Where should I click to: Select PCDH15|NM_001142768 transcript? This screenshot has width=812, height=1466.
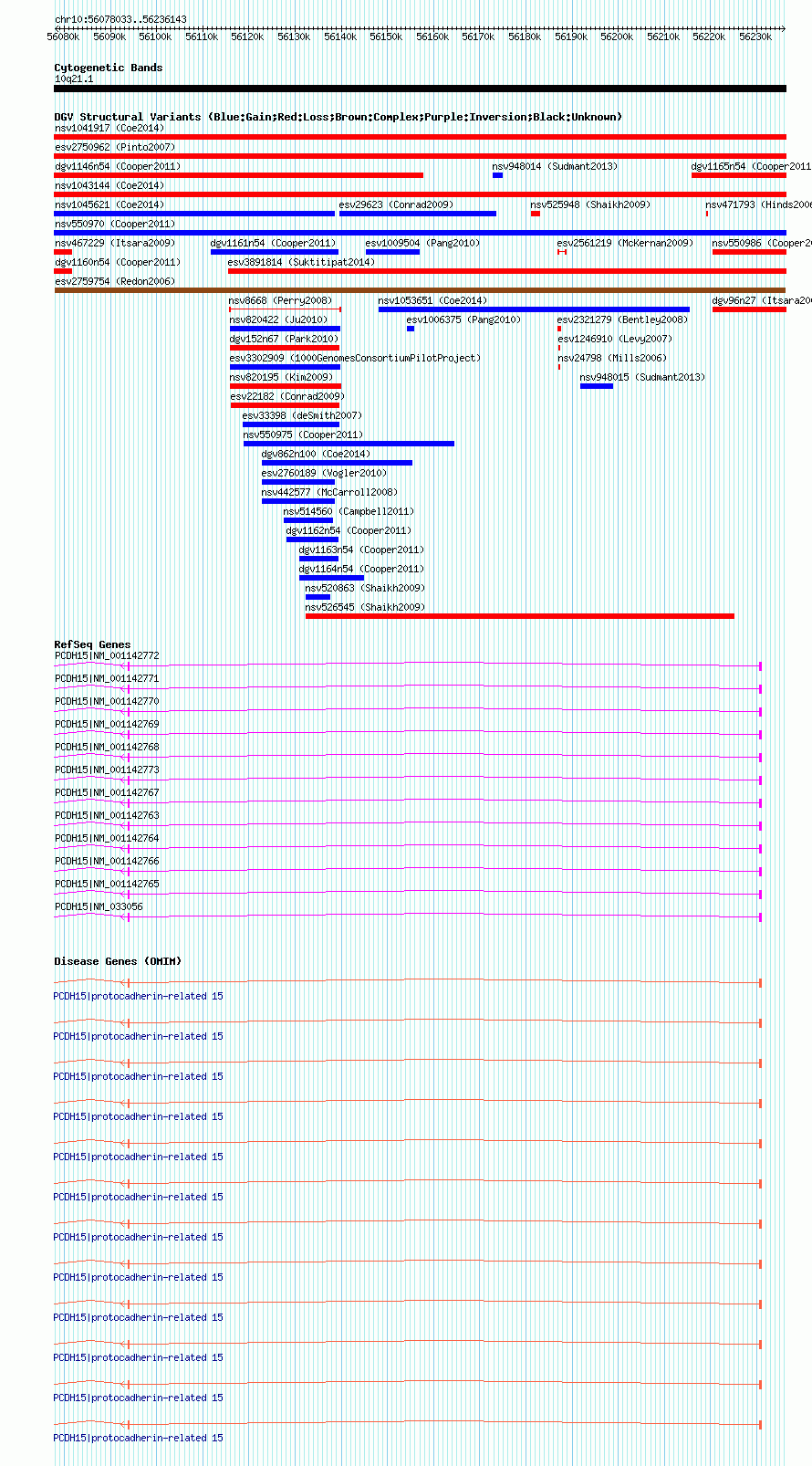click(107, 747)
